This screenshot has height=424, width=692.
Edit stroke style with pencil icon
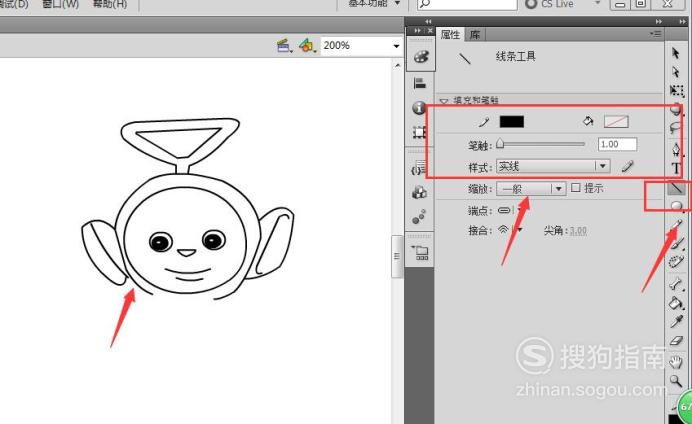pyautogui.click(x=627, y=166)
